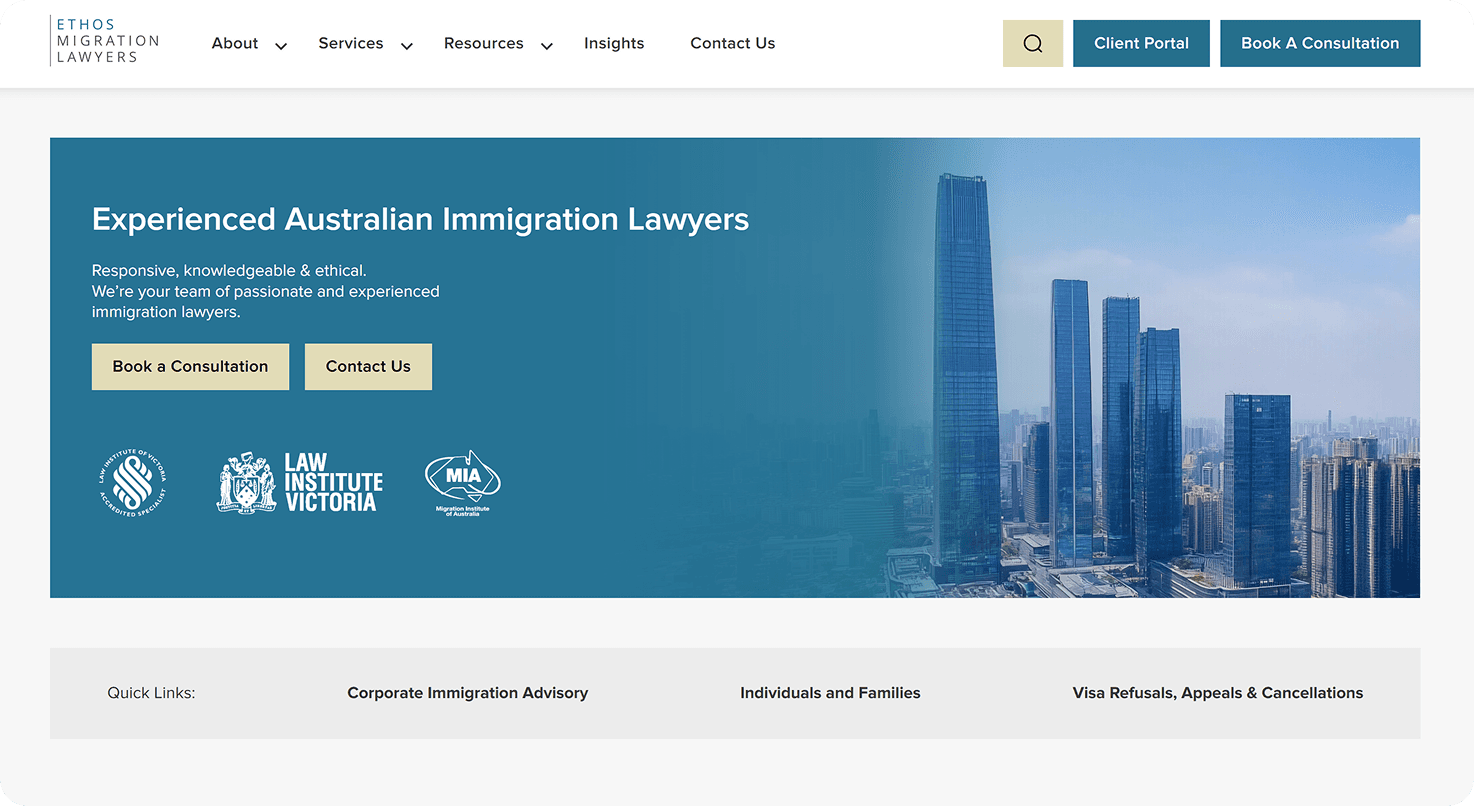Expand the Resources menu chevron

click(x=547, y=45)
